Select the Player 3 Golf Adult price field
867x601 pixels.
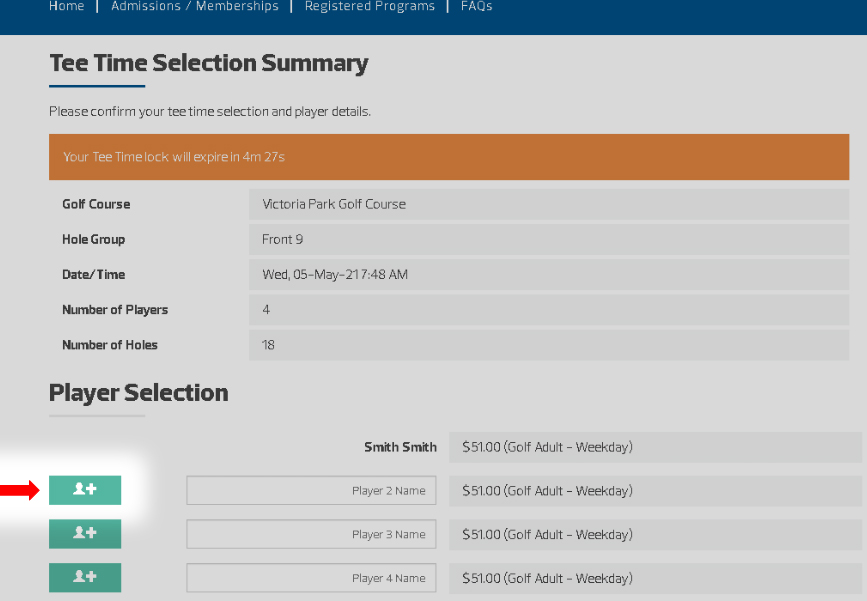tap(655, 535)
